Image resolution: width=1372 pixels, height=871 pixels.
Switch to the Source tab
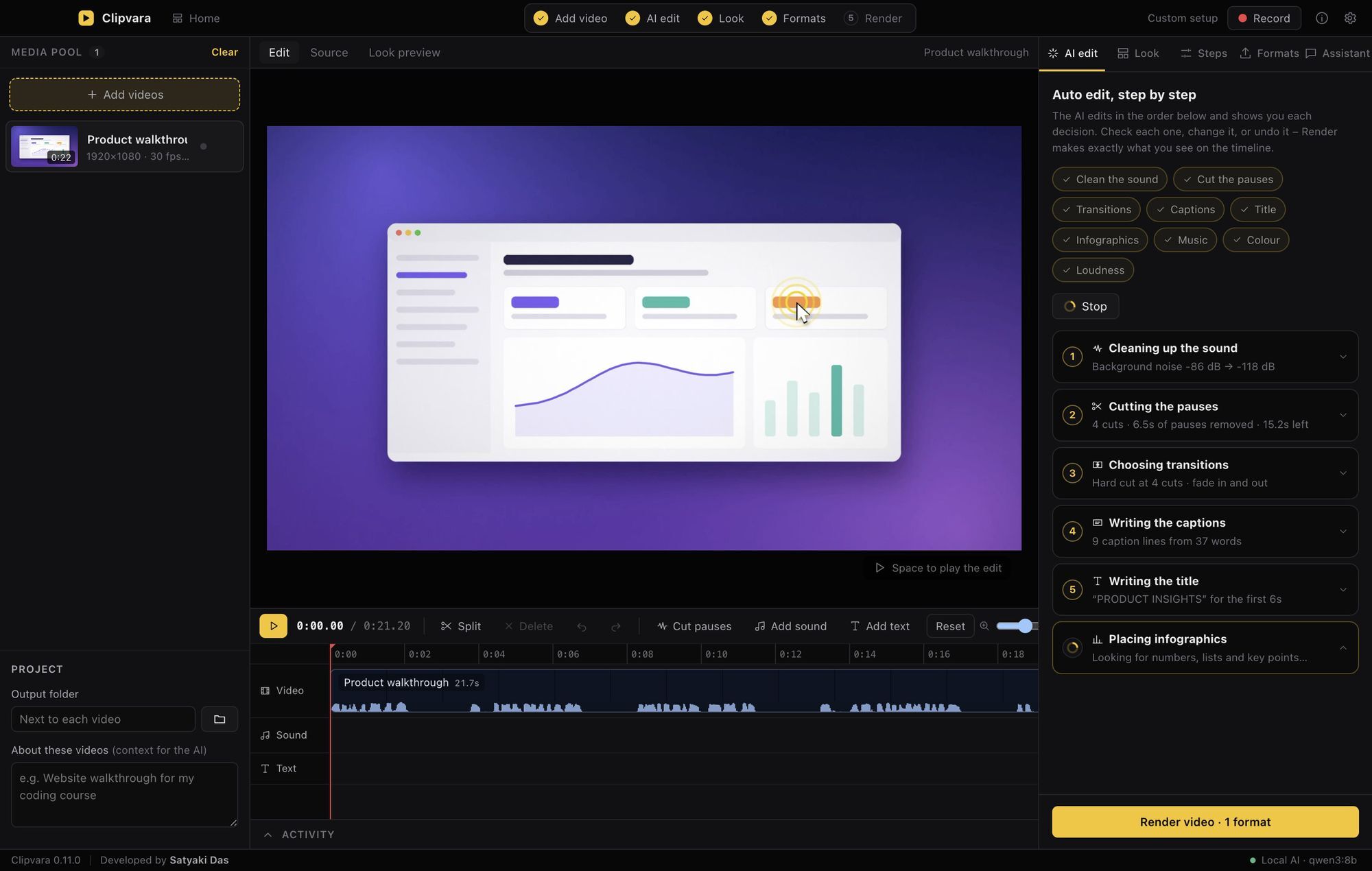pos(329,53)
